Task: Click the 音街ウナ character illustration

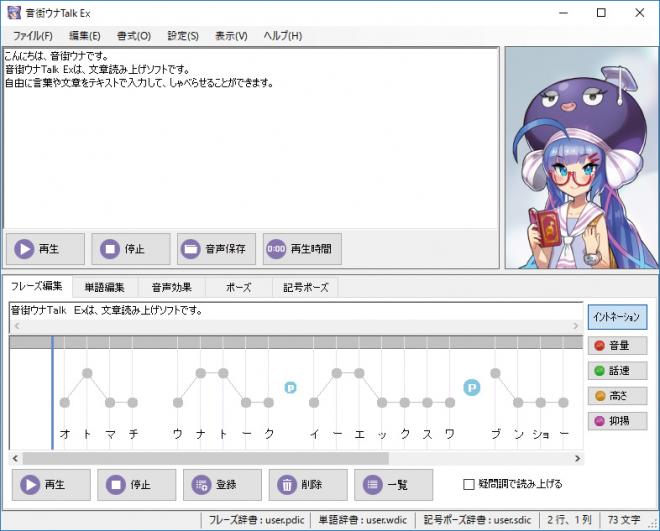Action: click(582, 158)
